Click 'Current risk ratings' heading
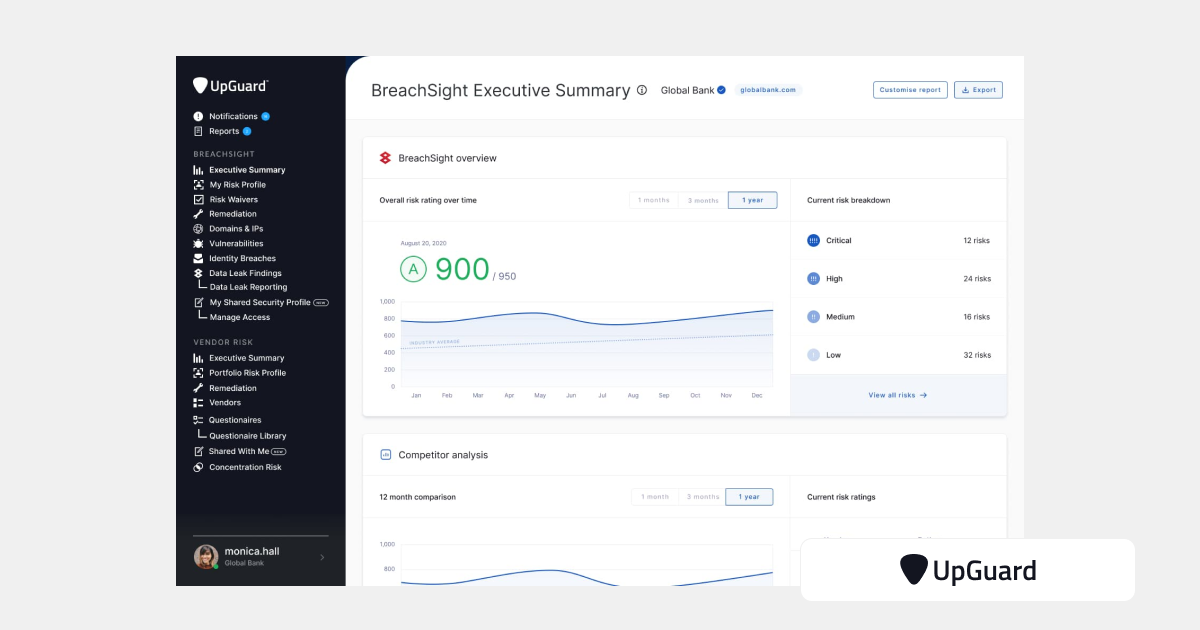Viewport: 1200px width, 630px height. coord(841,497)
